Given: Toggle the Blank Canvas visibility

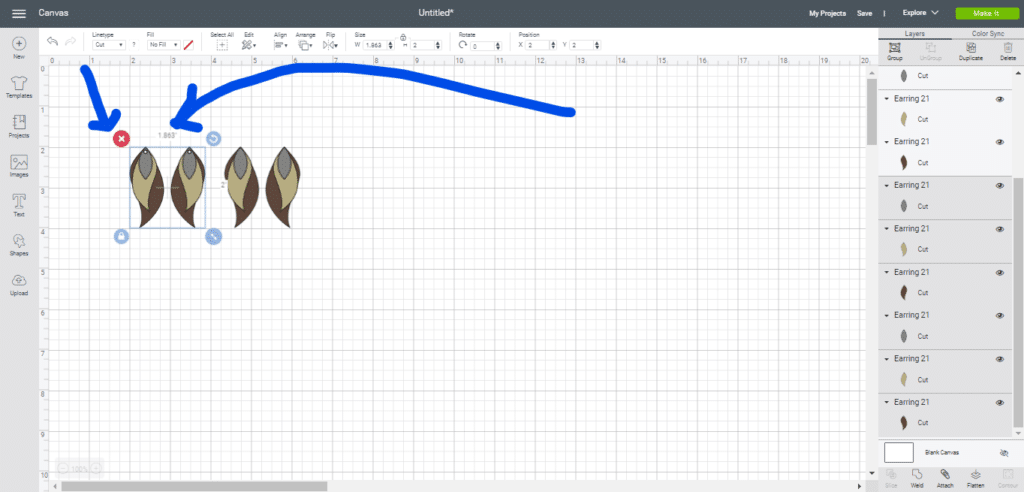Looking at the screenshot, I should click(1003, 453).
